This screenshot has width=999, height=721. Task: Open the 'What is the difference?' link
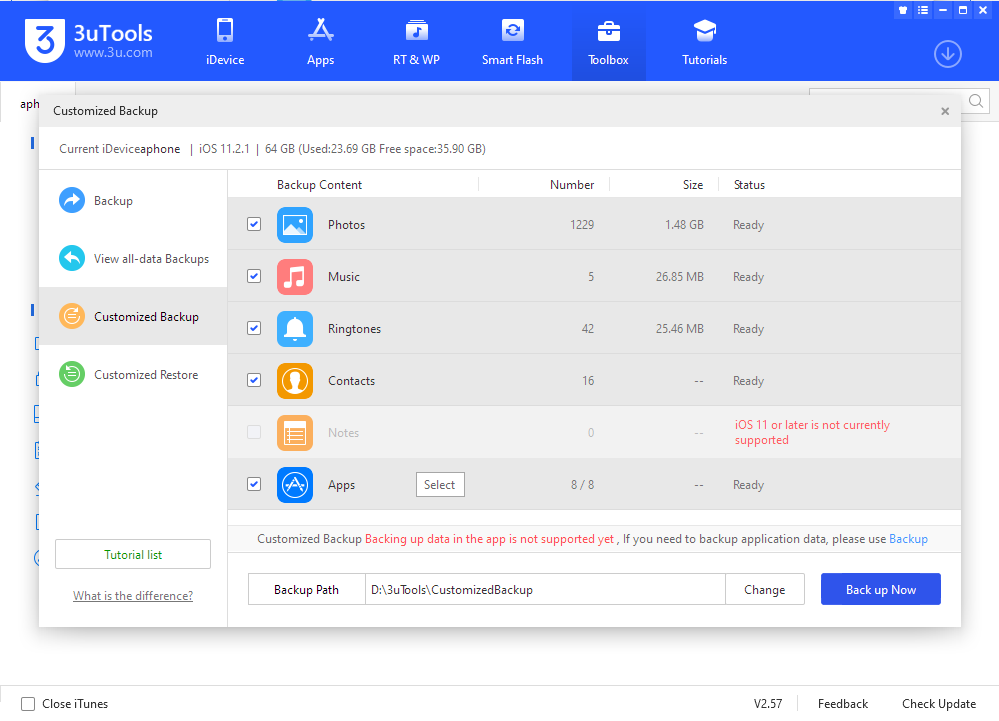(133, 596)
